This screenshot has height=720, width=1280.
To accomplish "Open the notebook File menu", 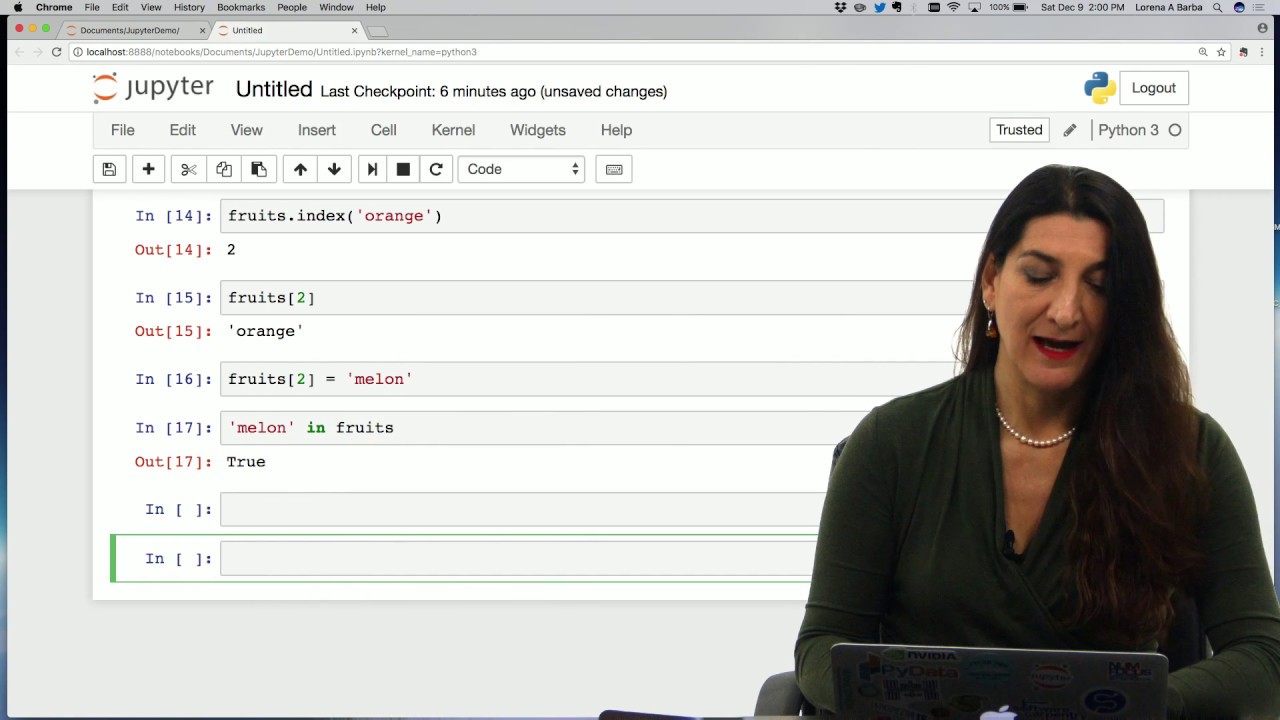I will click(x=122, y=130).
